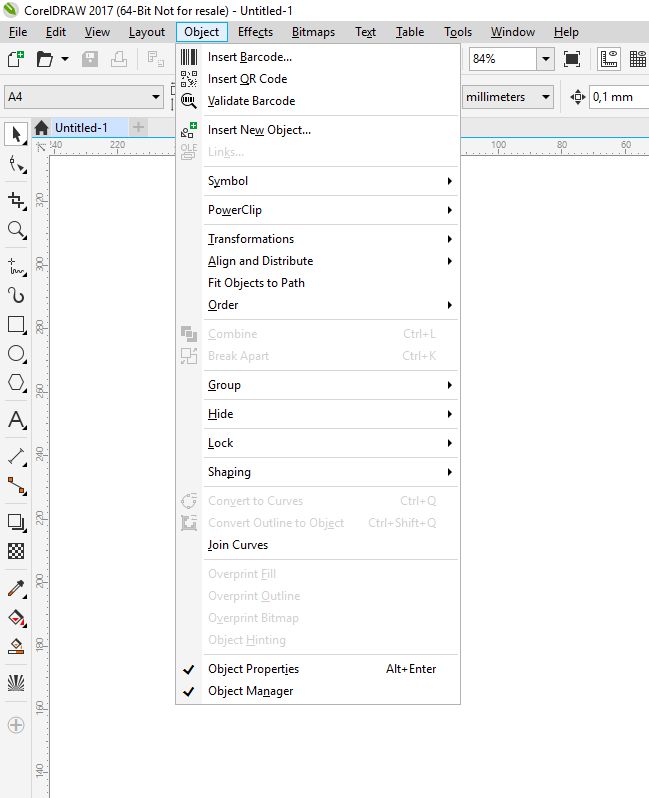Click the Full-screen preview icon
The width and height of the screenshot is (649, 798).
pos(572,59)
